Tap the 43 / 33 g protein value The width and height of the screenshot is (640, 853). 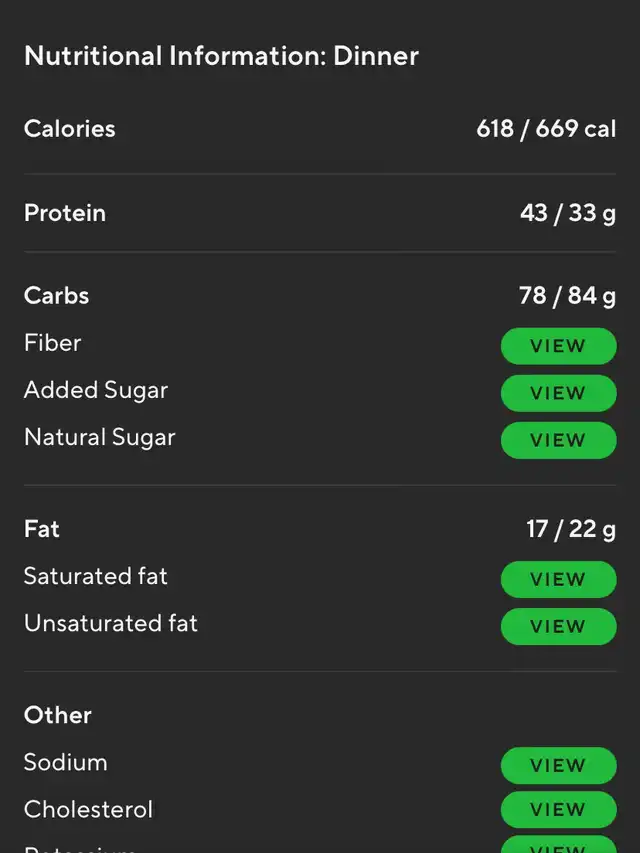click(567, 213)
